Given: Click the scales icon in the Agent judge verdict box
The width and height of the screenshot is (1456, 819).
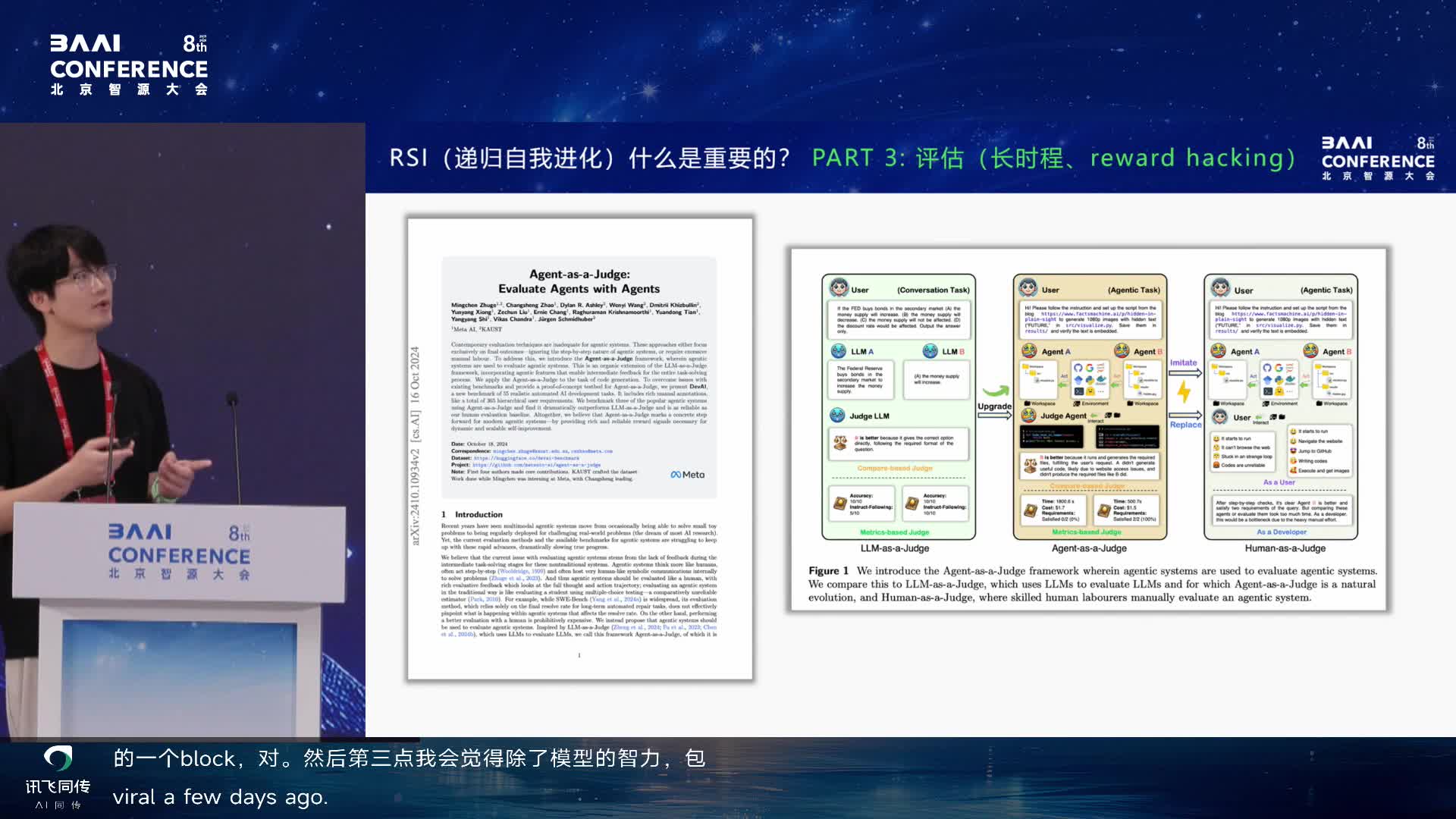Looking at the screenshot, I should 1030,466.
